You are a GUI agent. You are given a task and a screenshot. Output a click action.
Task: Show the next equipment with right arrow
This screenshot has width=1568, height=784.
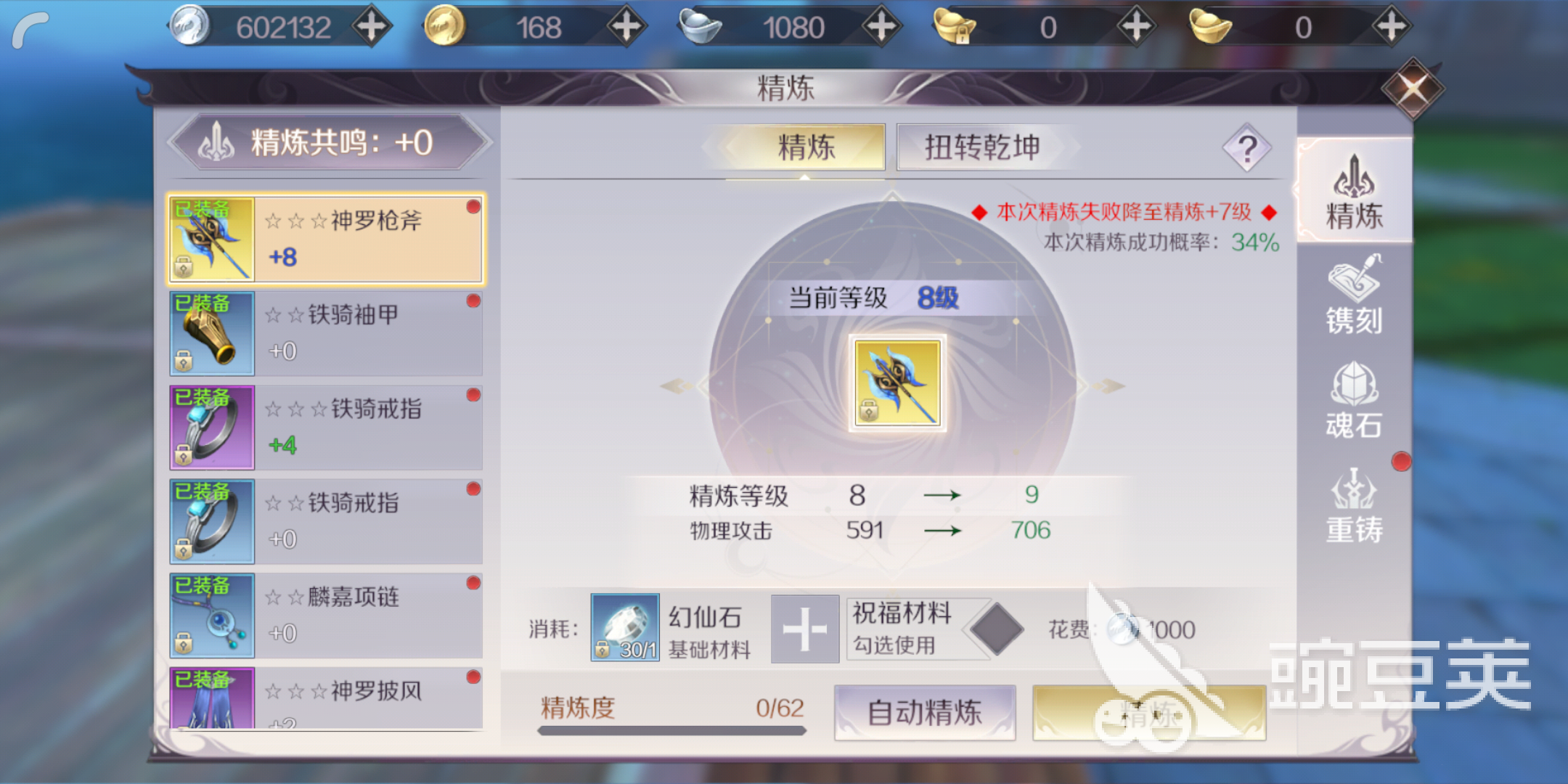[1106, 385]
